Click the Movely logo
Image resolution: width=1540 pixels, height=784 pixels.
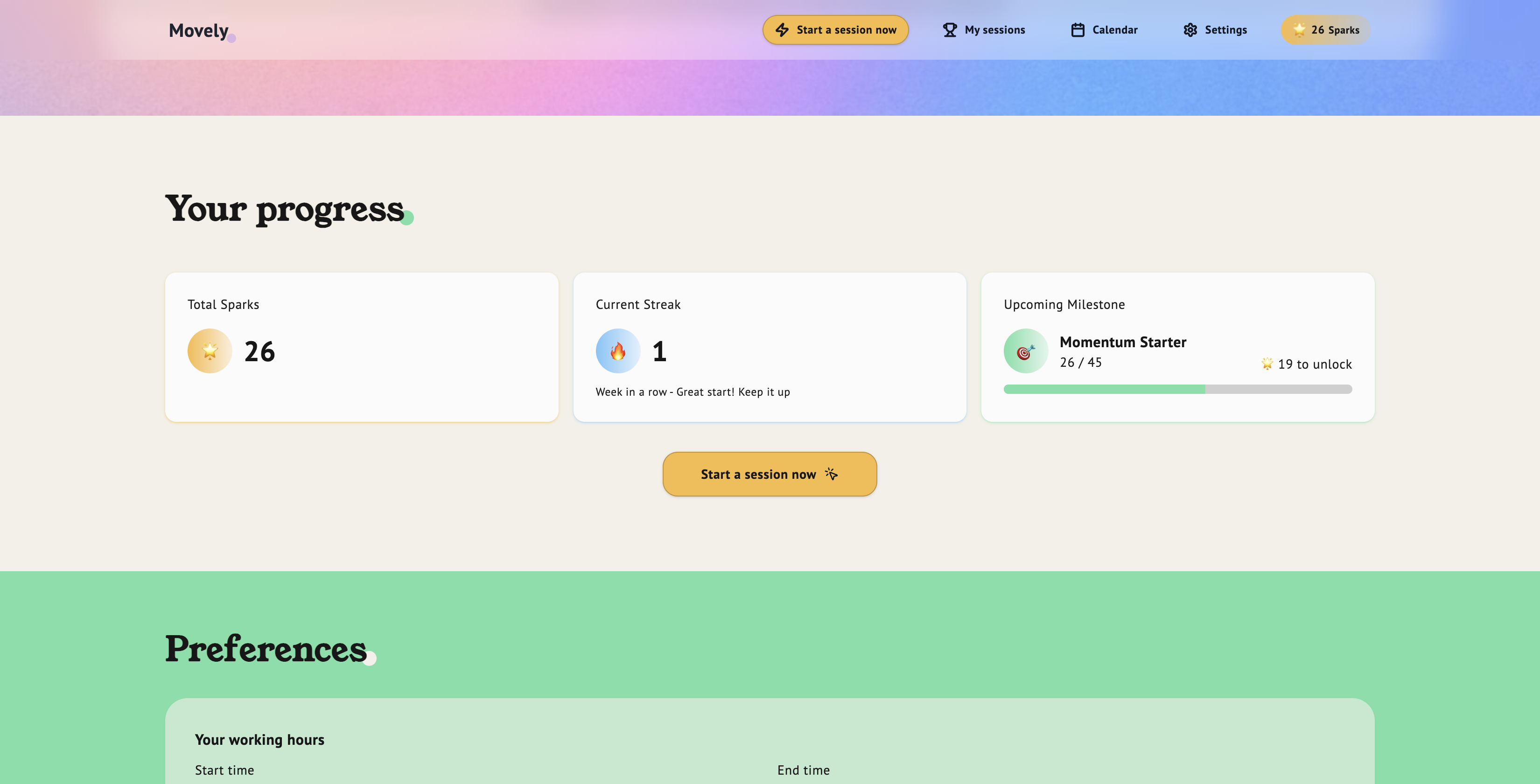pyautogui.click(x=199, y=30)
